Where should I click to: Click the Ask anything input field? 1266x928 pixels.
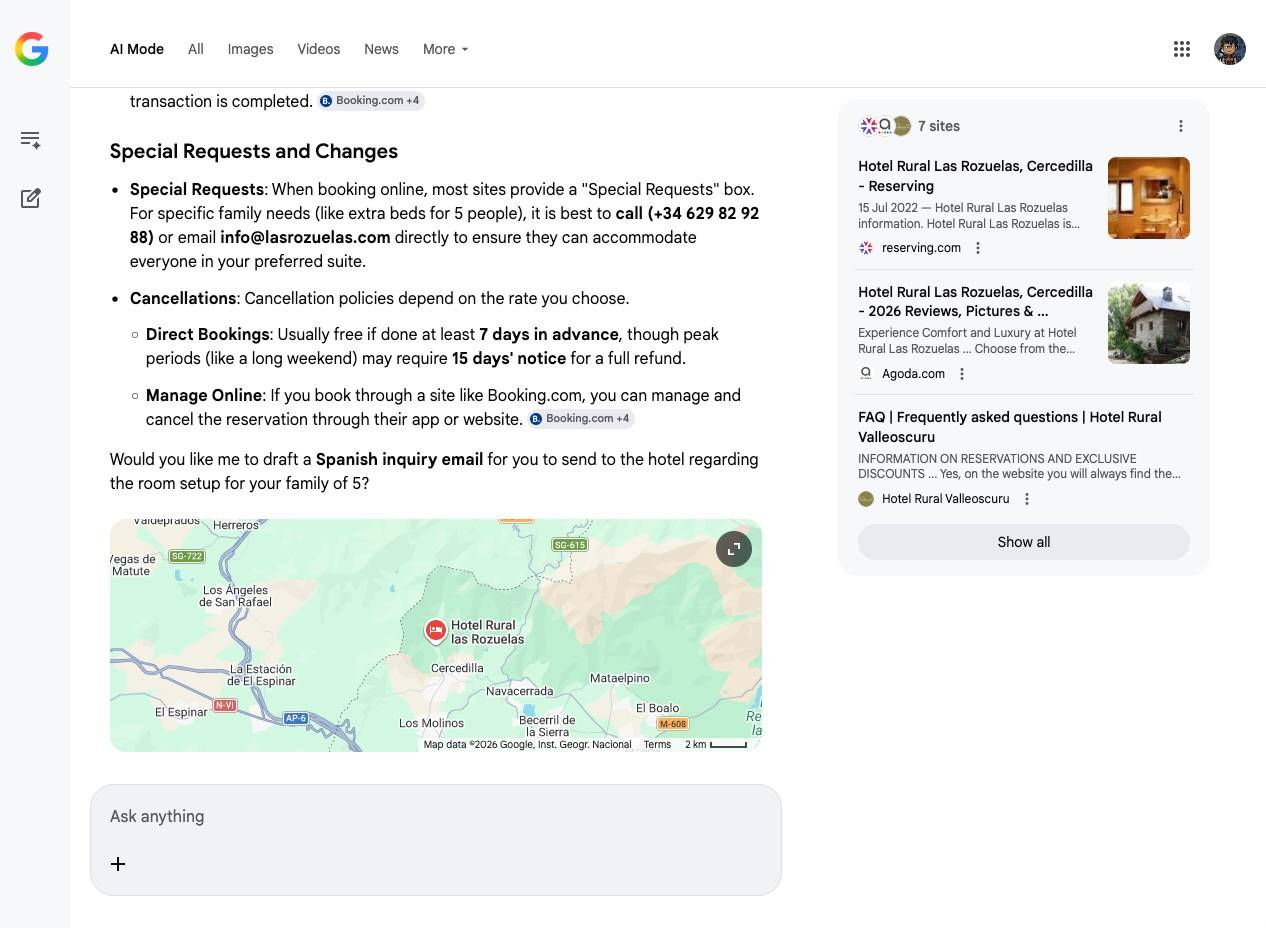[435, 817]
